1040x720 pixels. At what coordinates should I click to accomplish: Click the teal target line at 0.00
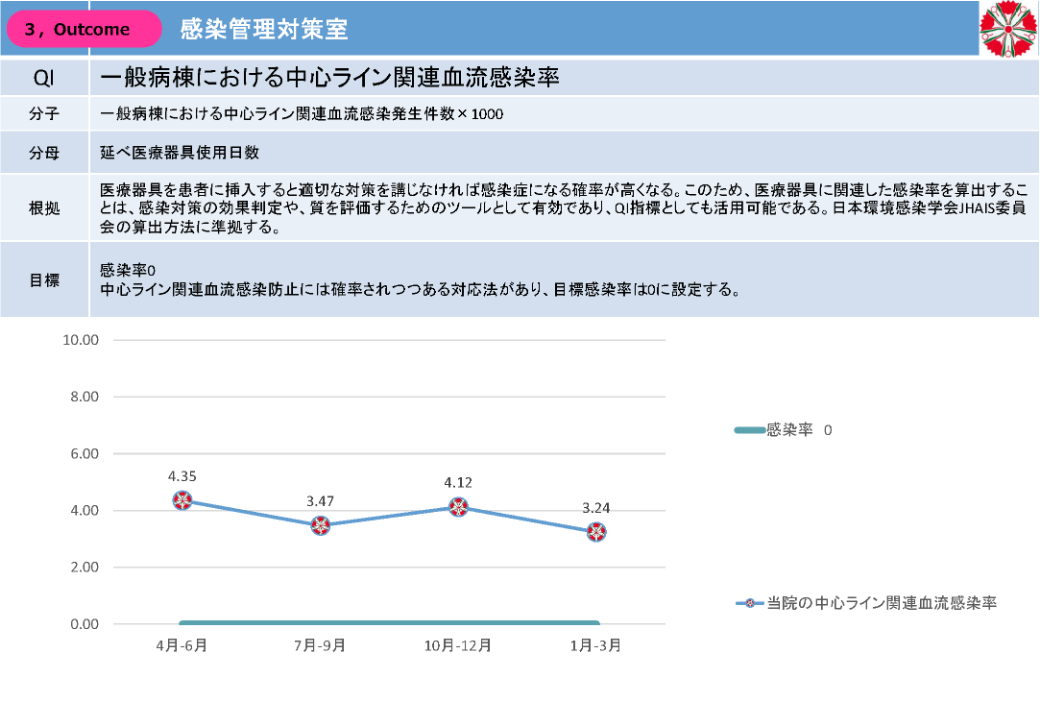[390, 623]
